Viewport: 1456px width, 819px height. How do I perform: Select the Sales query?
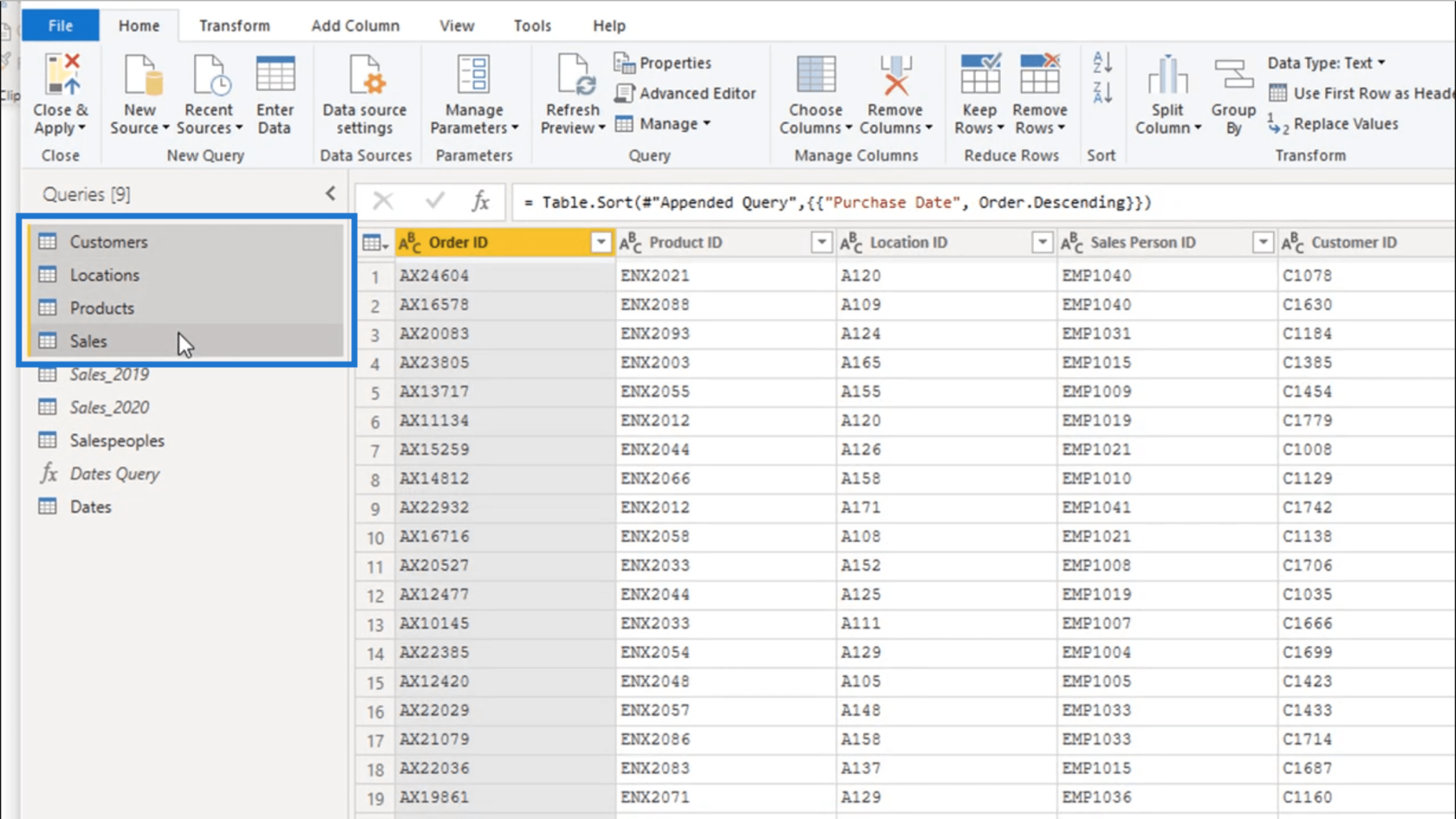[186, 341]
